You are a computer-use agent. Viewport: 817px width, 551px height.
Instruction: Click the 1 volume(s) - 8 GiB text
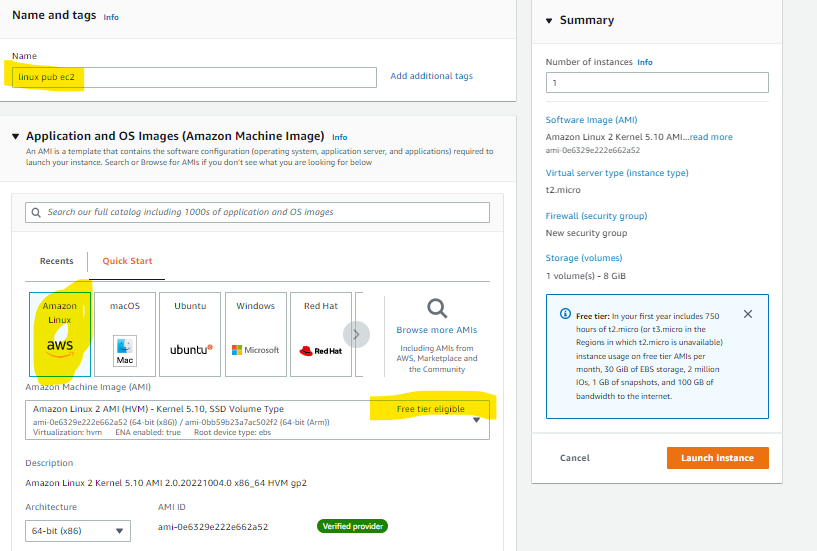[x=586, y=276]
